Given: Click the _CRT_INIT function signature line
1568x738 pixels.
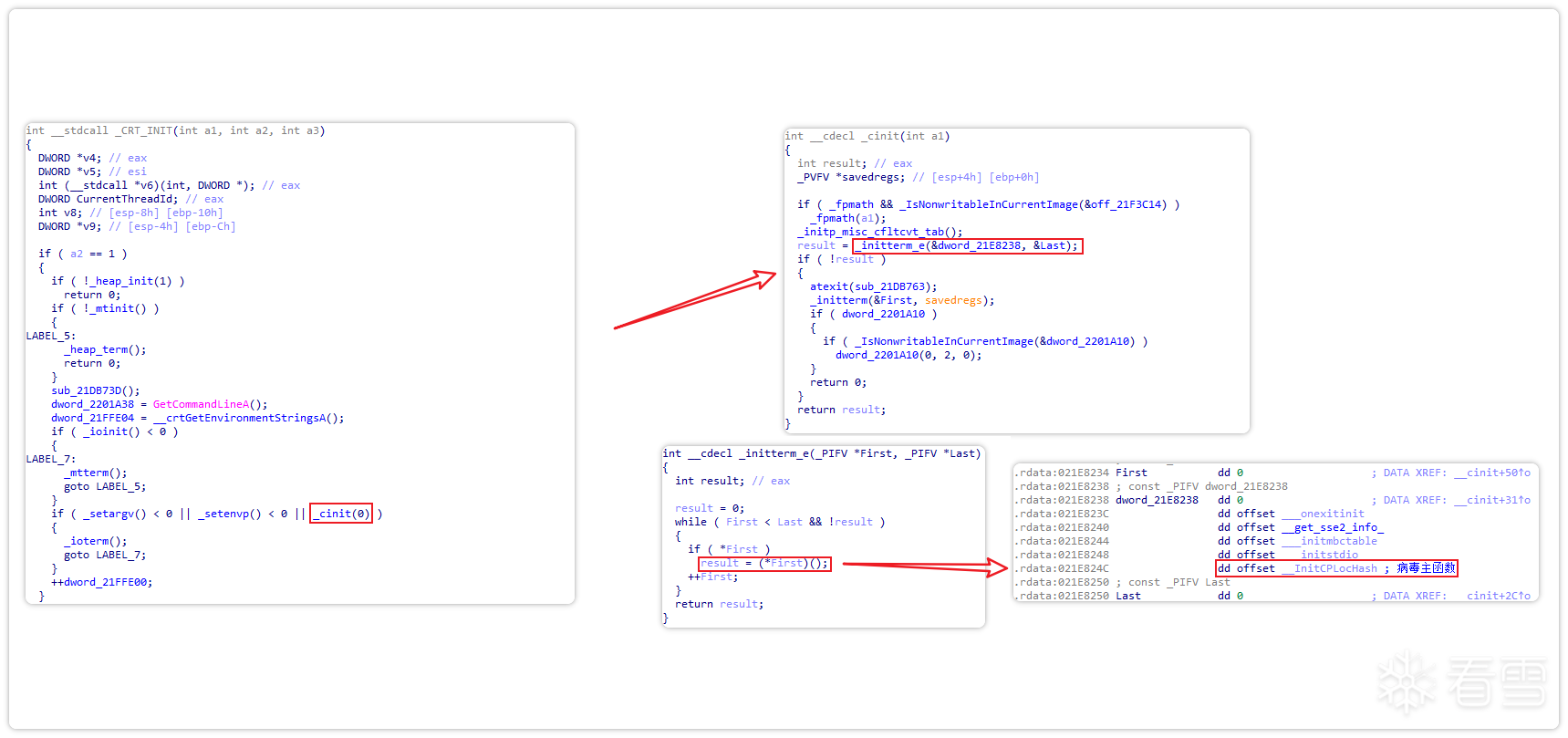Looking at the screenshot, I should pos(175,130).
